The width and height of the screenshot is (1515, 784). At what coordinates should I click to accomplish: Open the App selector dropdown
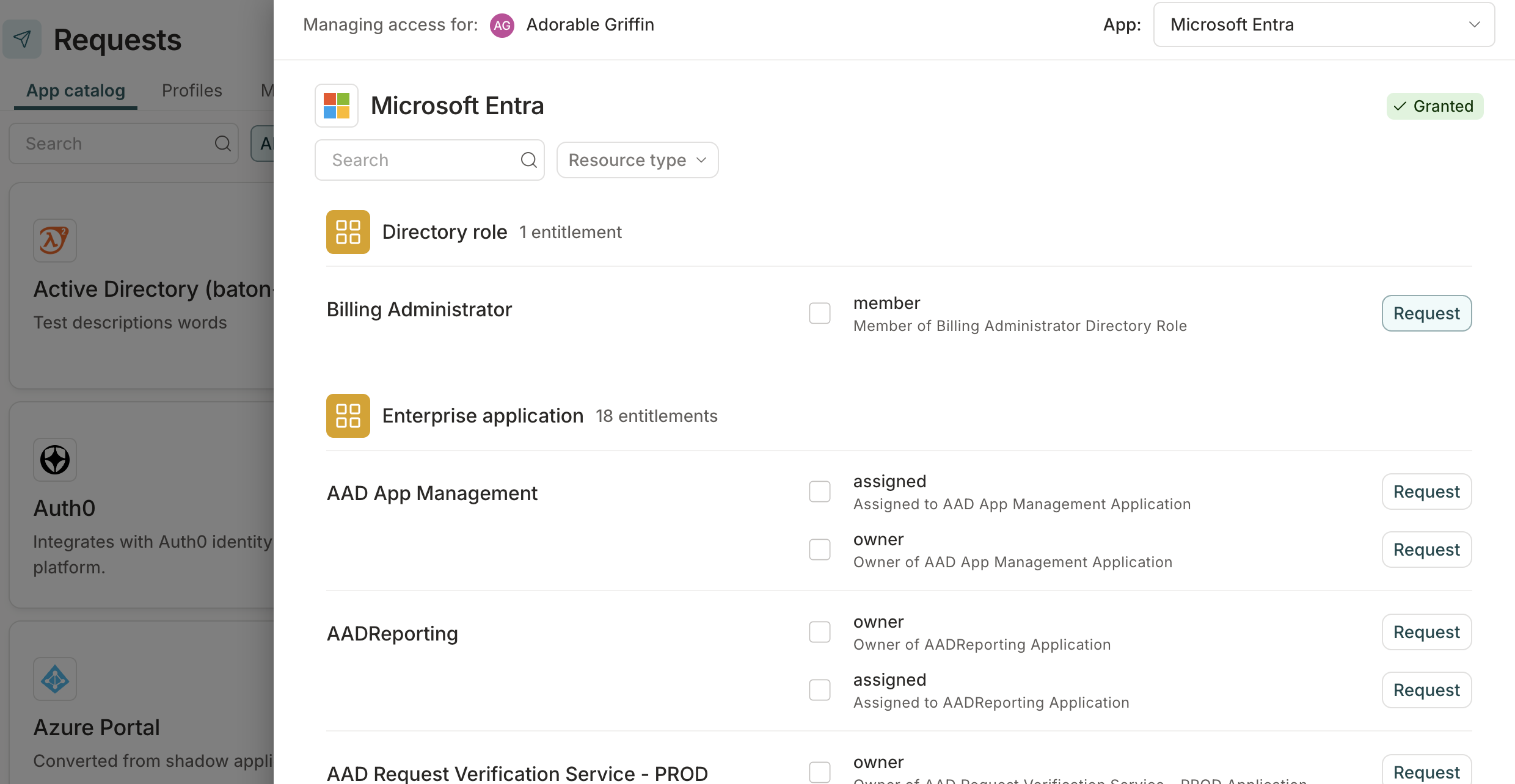tap(1324, 25)
